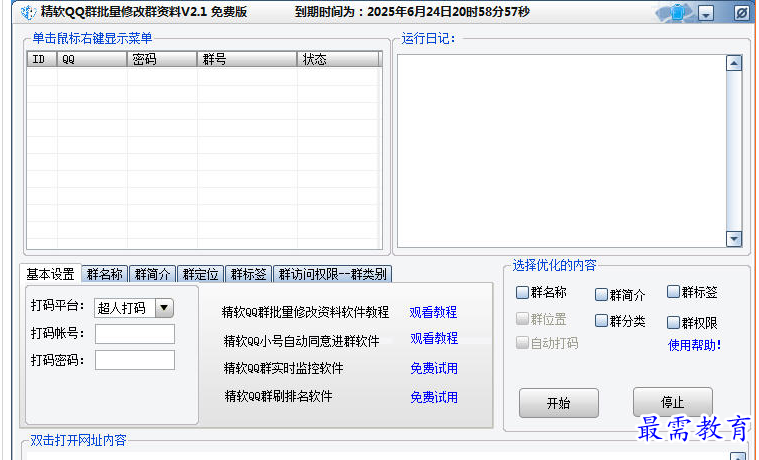Switch to the 基本设置 tab
This screenshot has width=759, height=460.
(50, 274)
